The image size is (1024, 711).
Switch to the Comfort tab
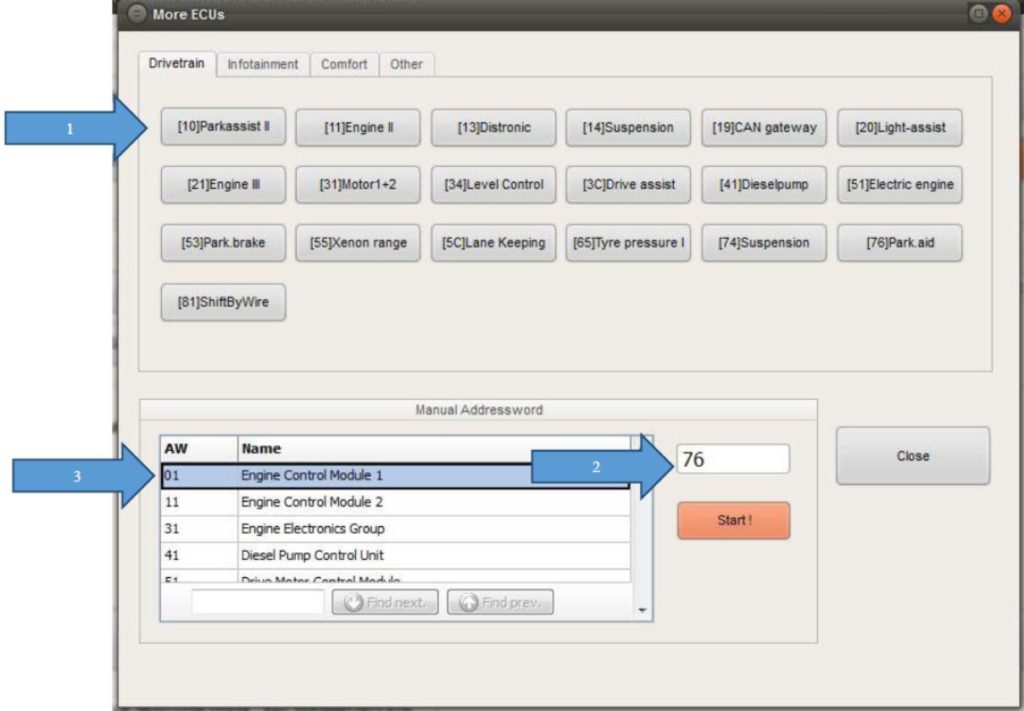[344, 64]
